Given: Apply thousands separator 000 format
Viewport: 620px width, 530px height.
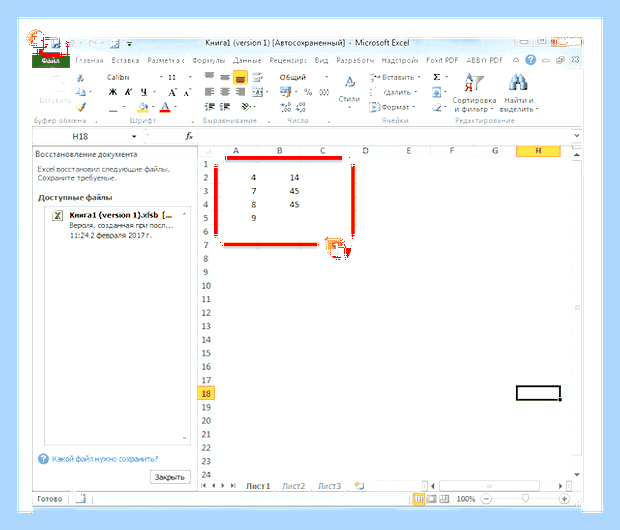Looking at the screenshot, I should tap(324, 92).
